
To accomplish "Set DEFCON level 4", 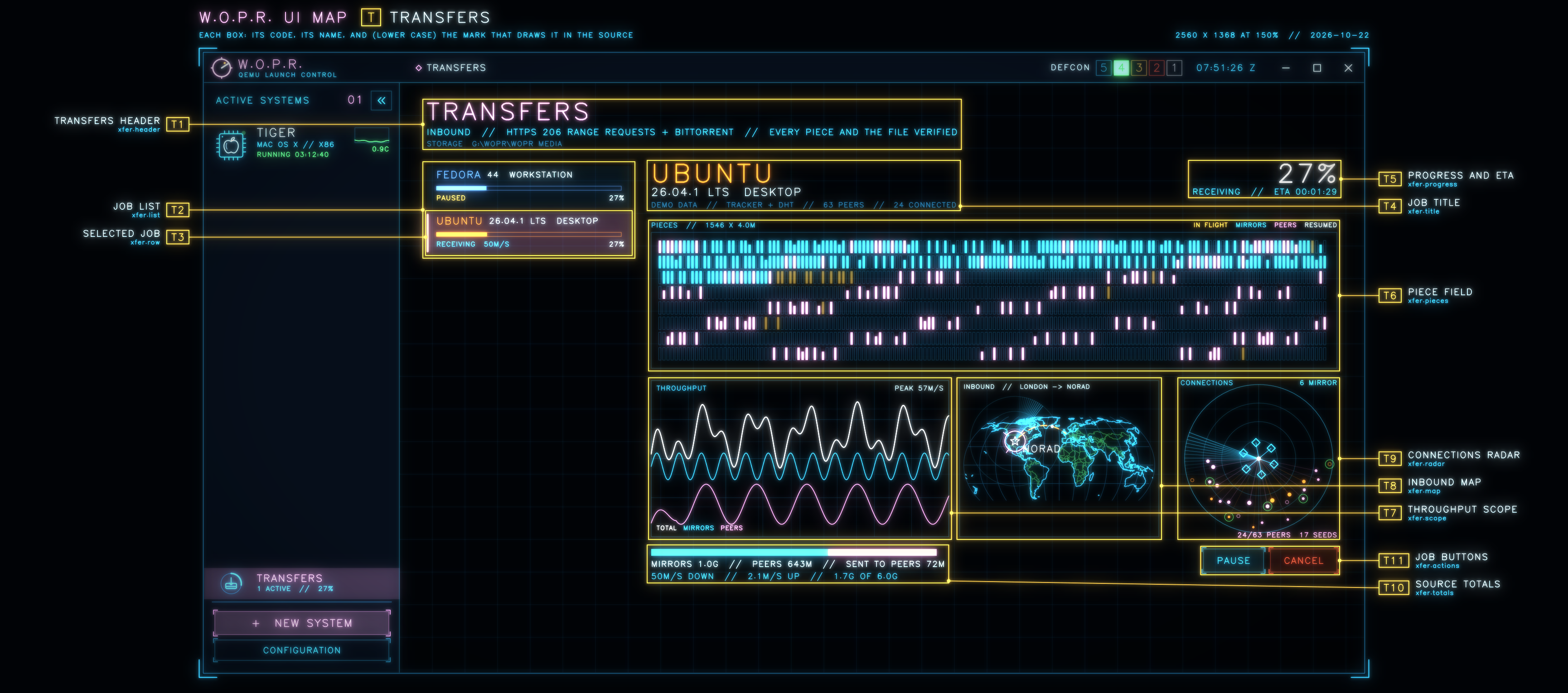I will point(1121,67).
